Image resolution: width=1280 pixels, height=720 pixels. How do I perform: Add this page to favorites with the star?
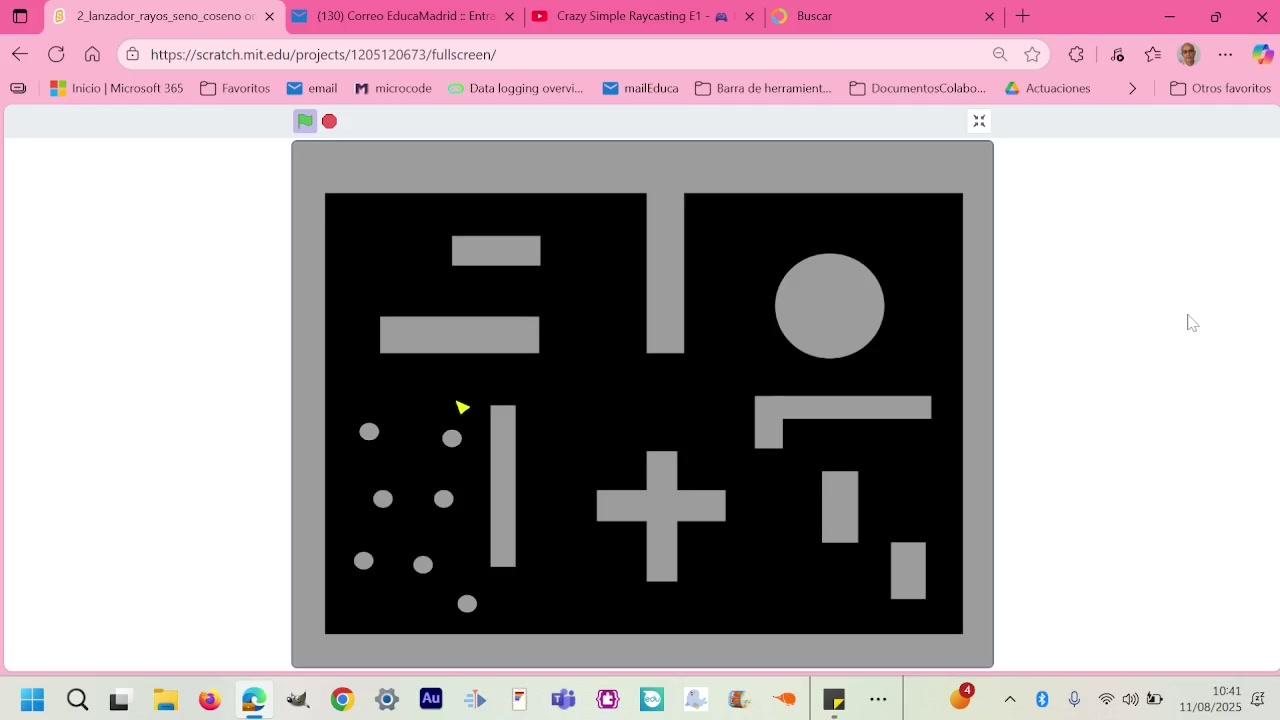point(1032,54)
